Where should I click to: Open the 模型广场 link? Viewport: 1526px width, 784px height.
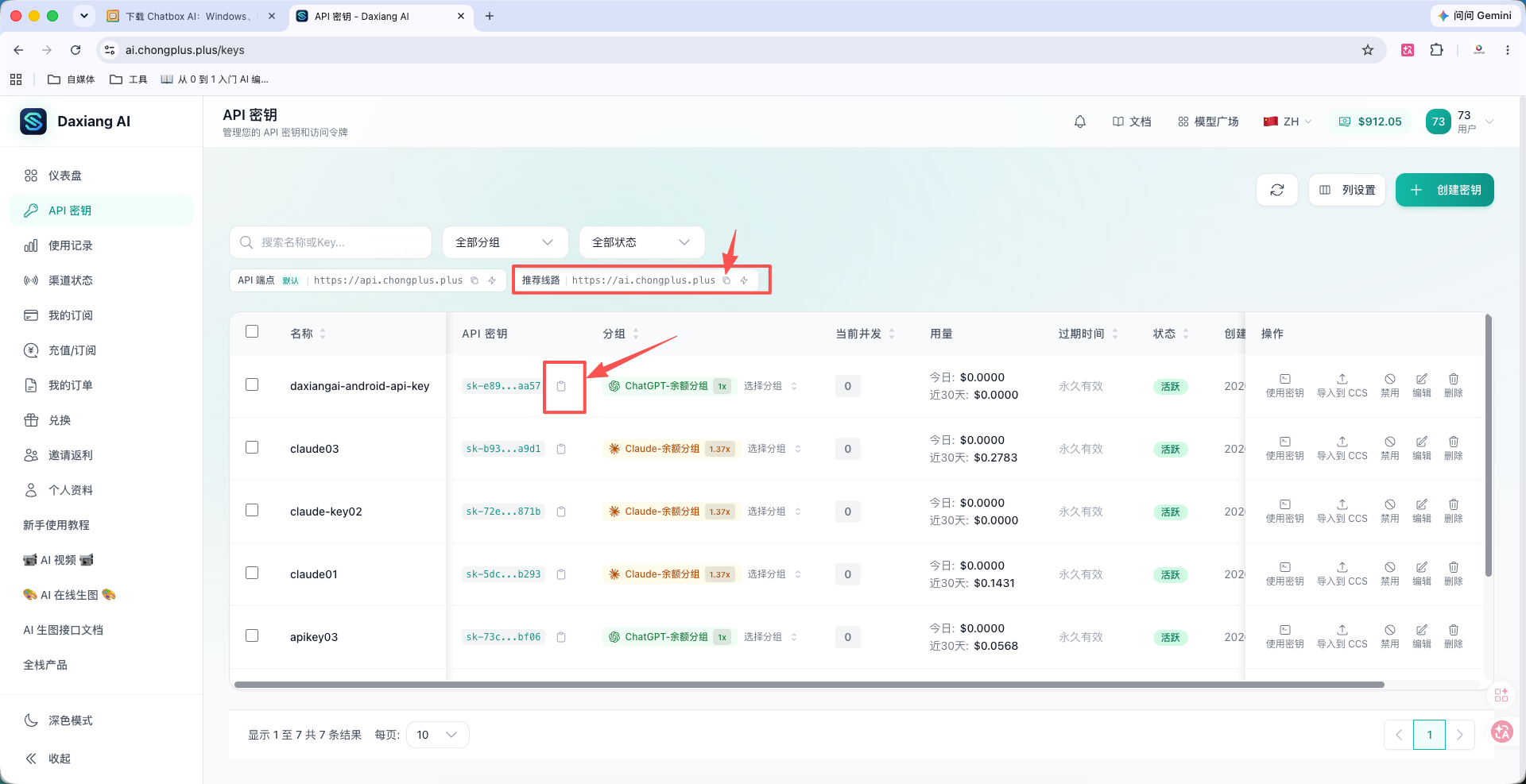click(1208, 122)
